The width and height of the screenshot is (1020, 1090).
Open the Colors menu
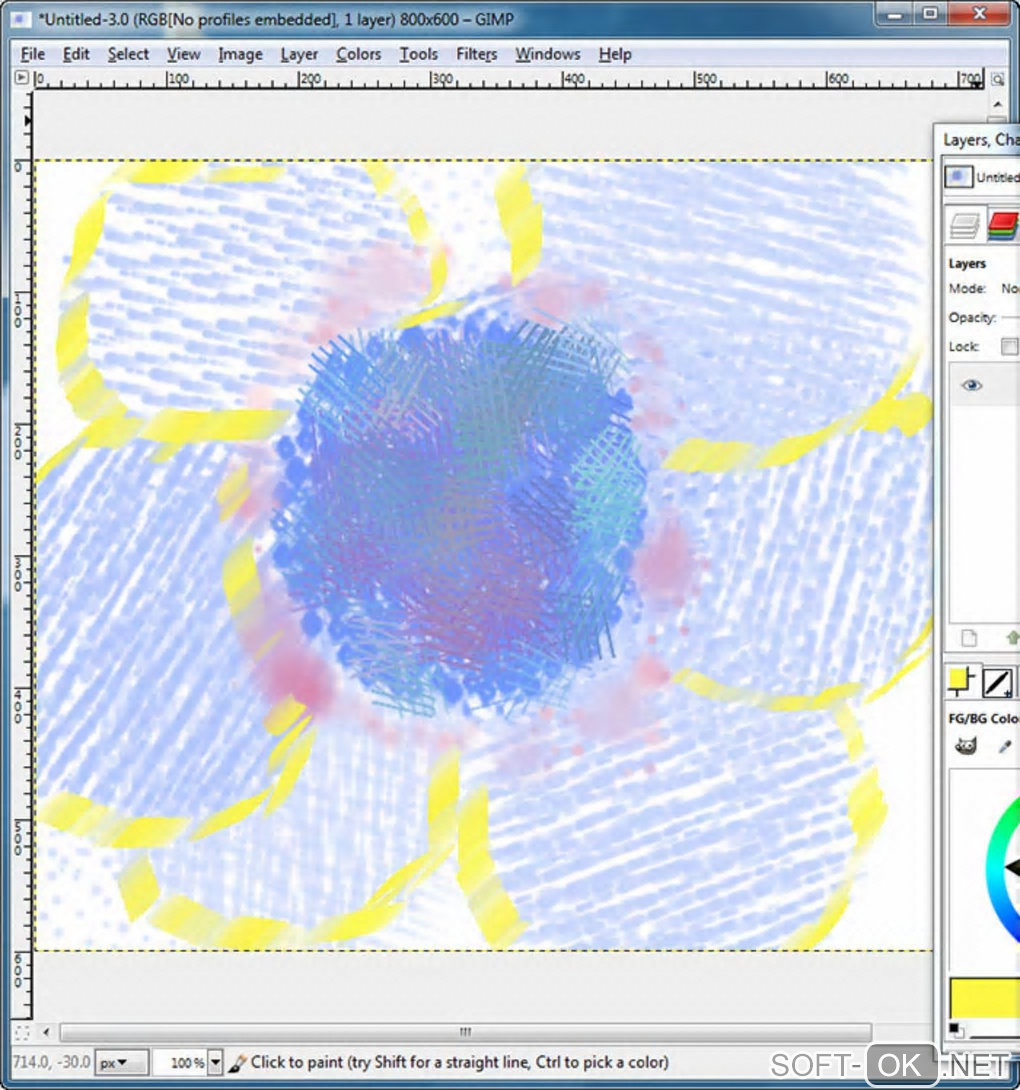[358, 54]
